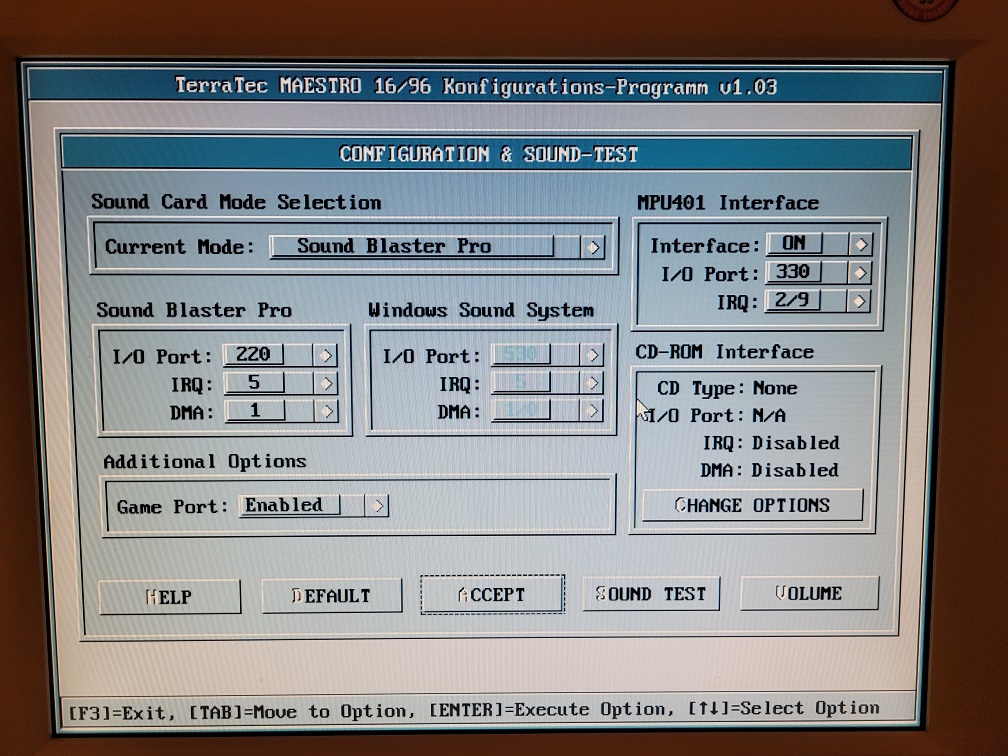
Task: Expand MPU401 I/O Port arrow
Action: click(860, 273)
